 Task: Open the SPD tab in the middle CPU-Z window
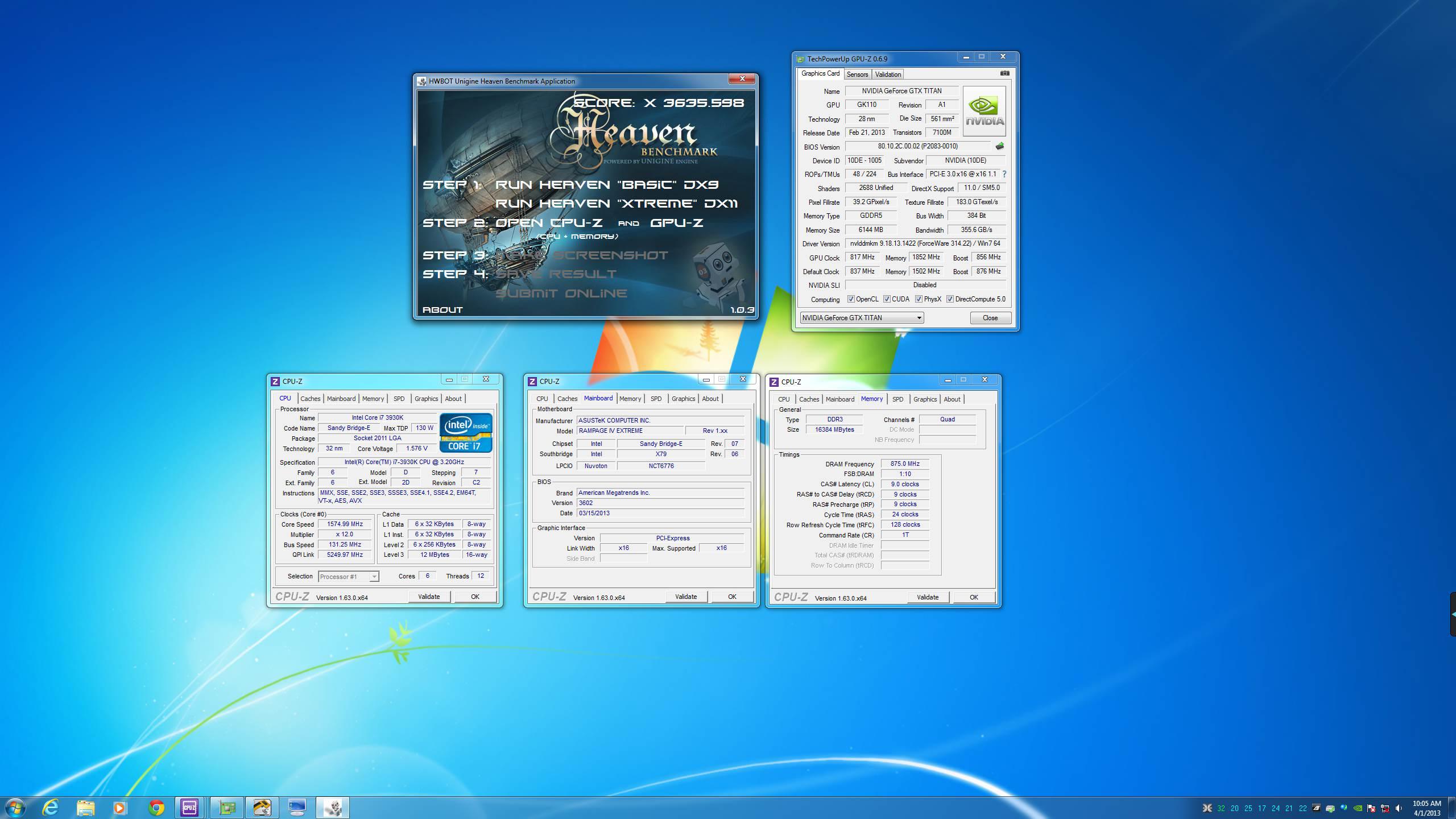[656, 399]
